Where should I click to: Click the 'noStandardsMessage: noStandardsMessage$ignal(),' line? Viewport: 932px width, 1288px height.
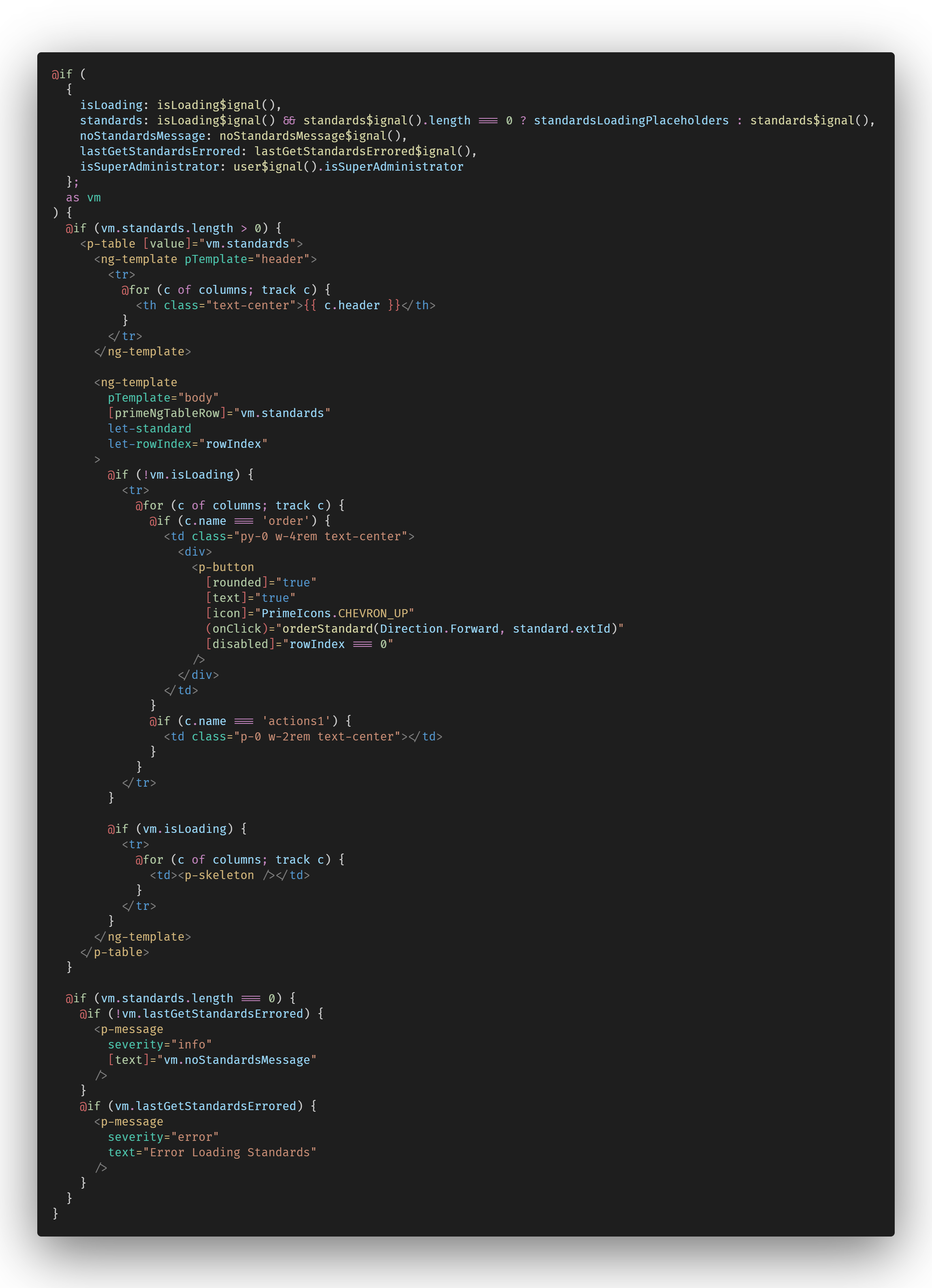(x=244, y=136)
